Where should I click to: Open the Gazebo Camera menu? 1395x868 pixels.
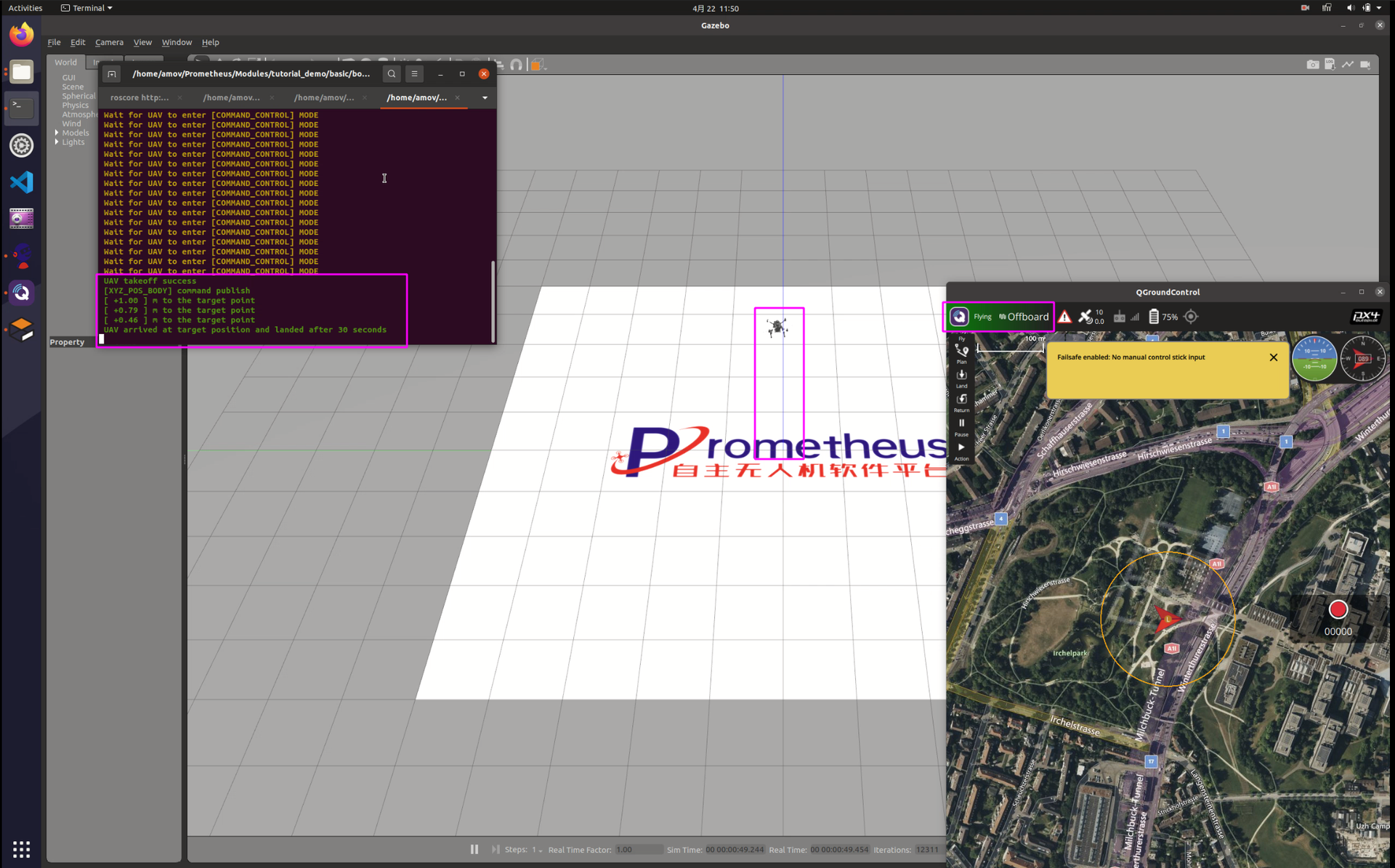click(x=109, y=42)
